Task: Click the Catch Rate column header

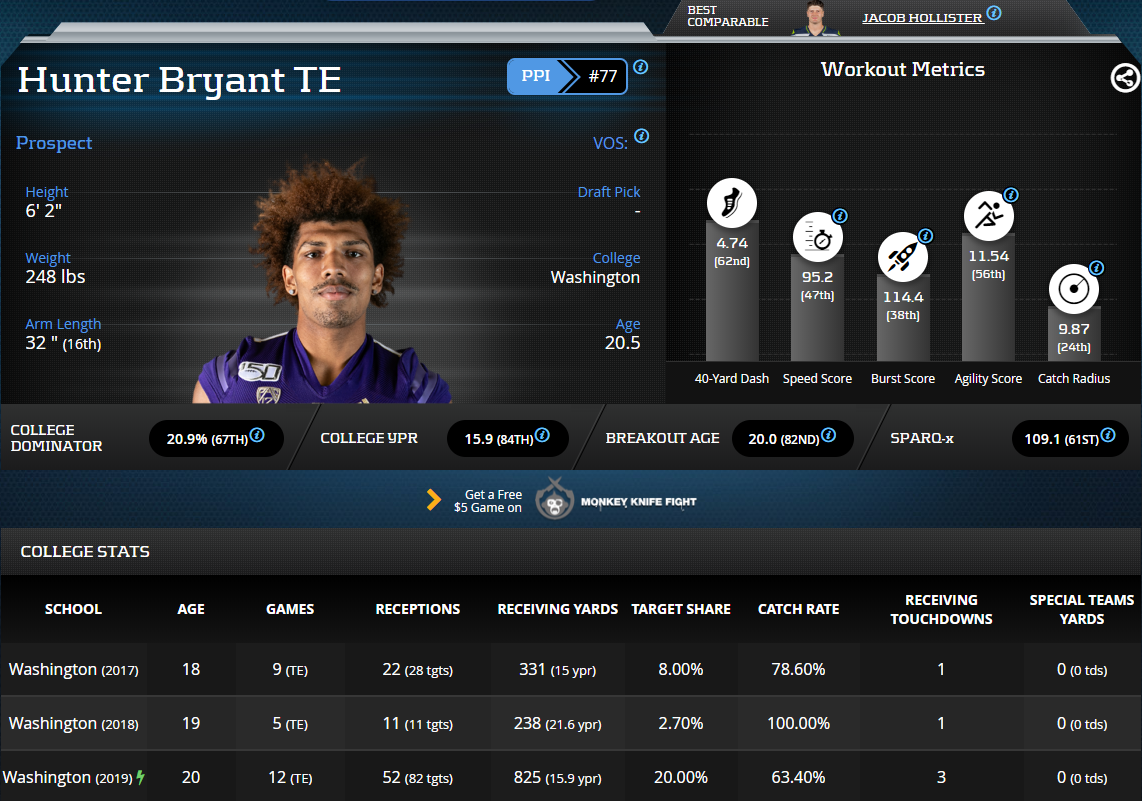Action: click(x=798, y=609)
